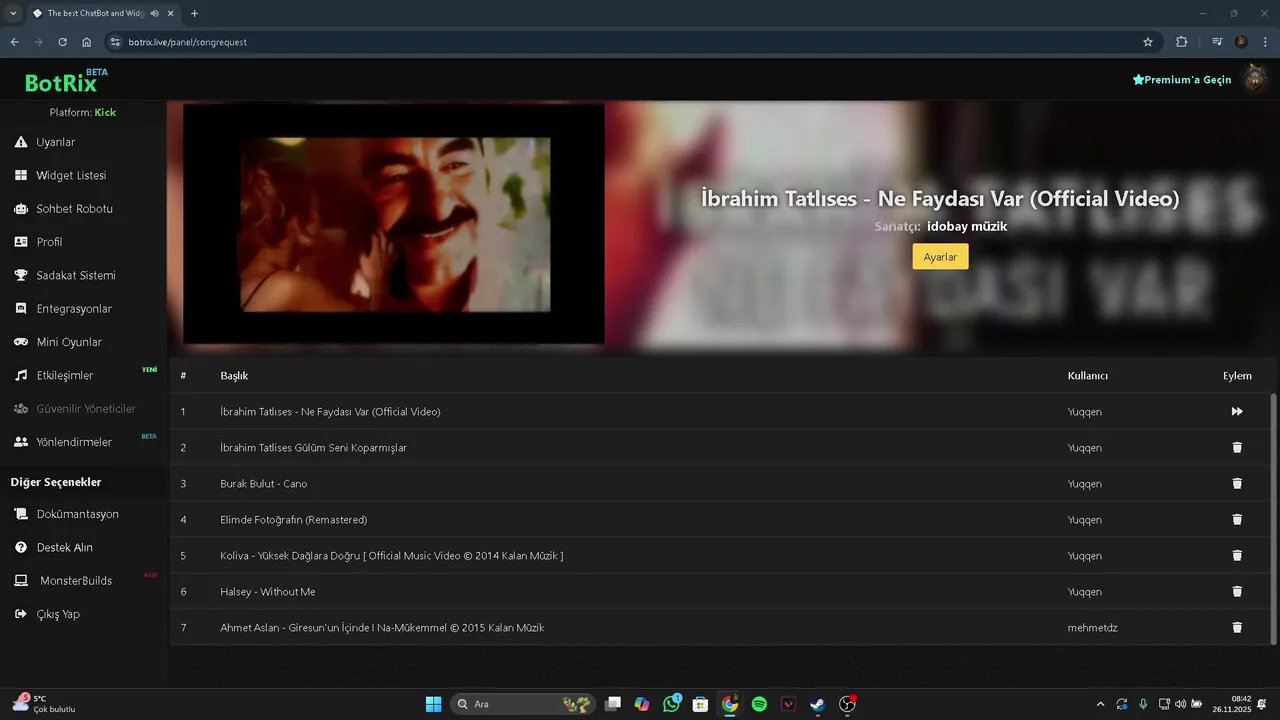Log out via Çıkış Yap
Viewport: 1280px width, 720px height.
47,614
